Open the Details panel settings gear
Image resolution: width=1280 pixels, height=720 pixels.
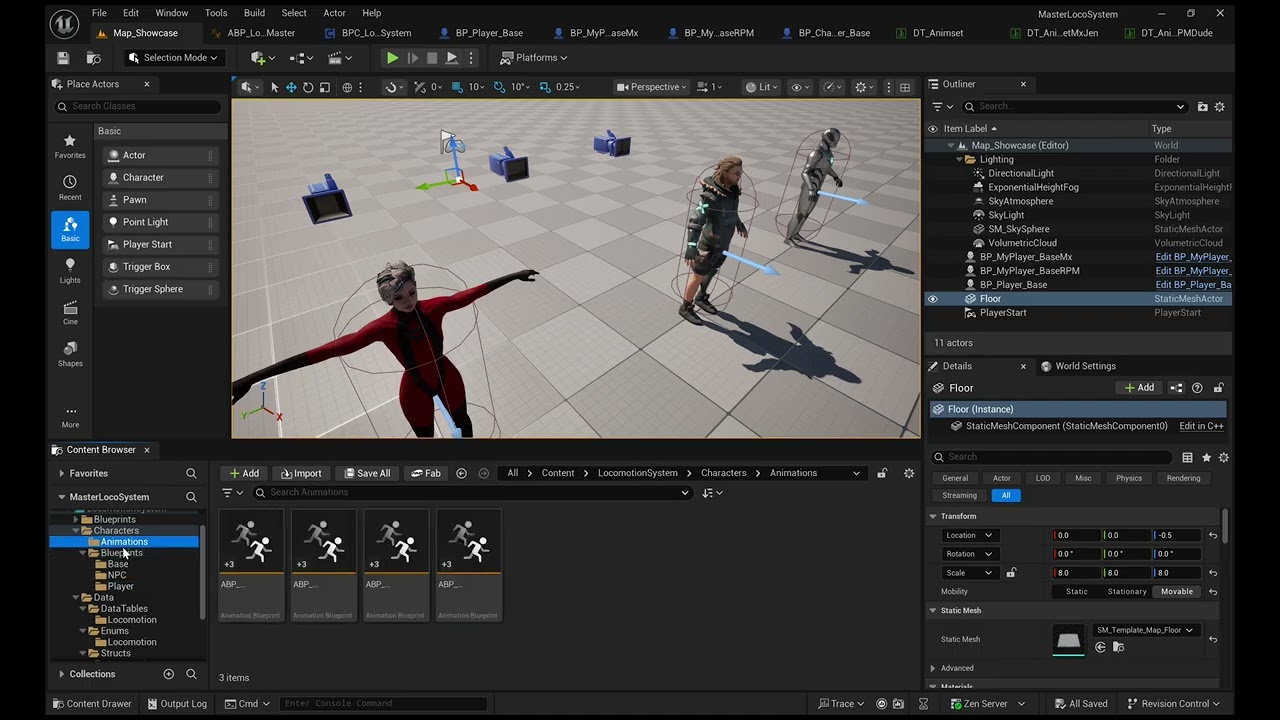[1223, 457]
